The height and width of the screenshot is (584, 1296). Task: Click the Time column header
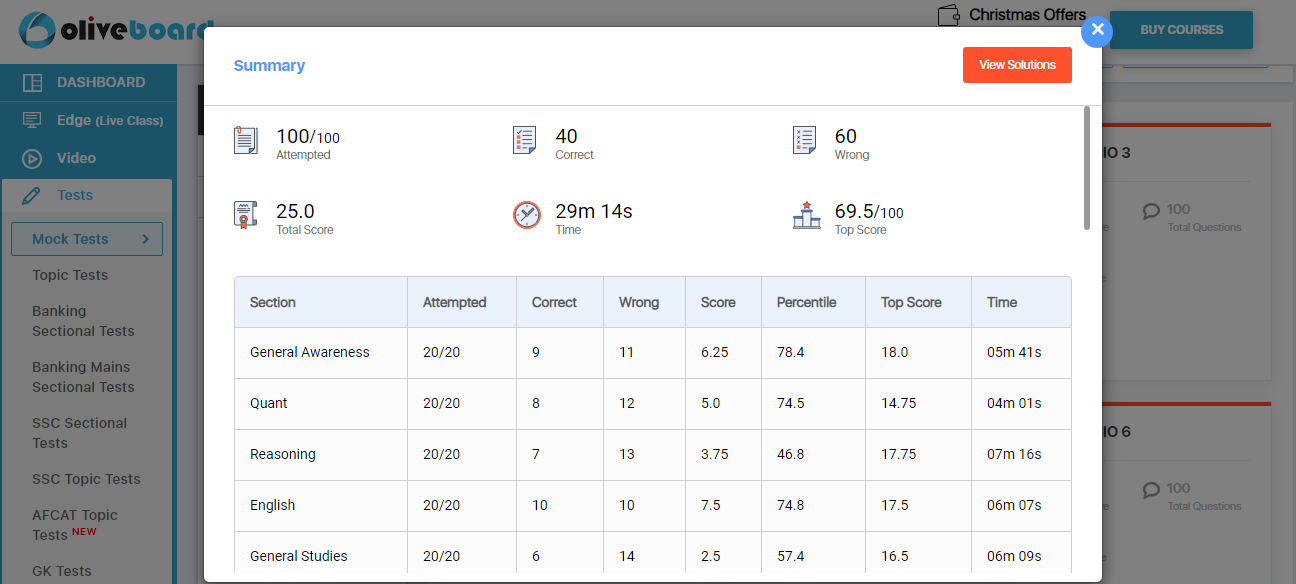(x=1002, y=302)
